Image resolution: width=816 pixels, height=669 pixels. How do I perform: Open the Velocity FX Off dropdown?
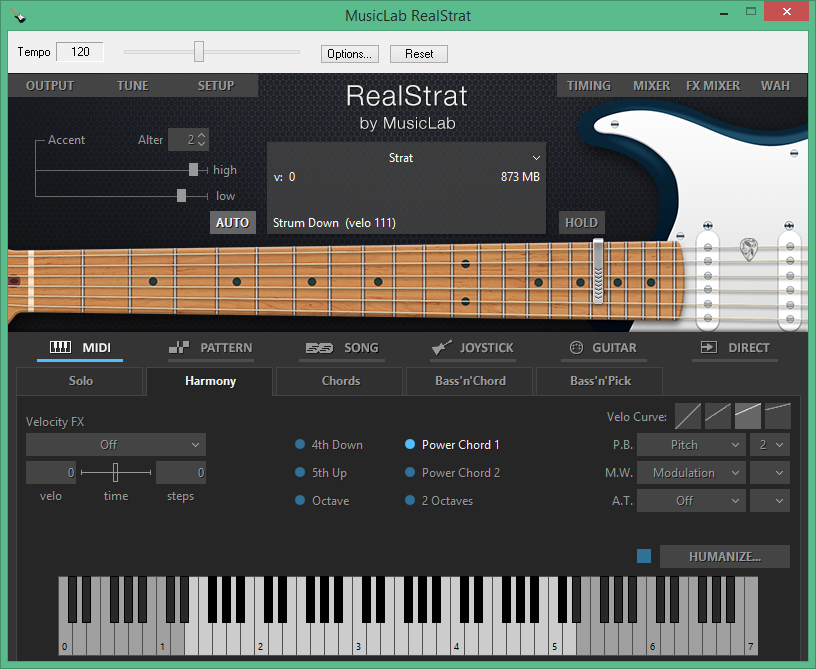pos(116,445)
